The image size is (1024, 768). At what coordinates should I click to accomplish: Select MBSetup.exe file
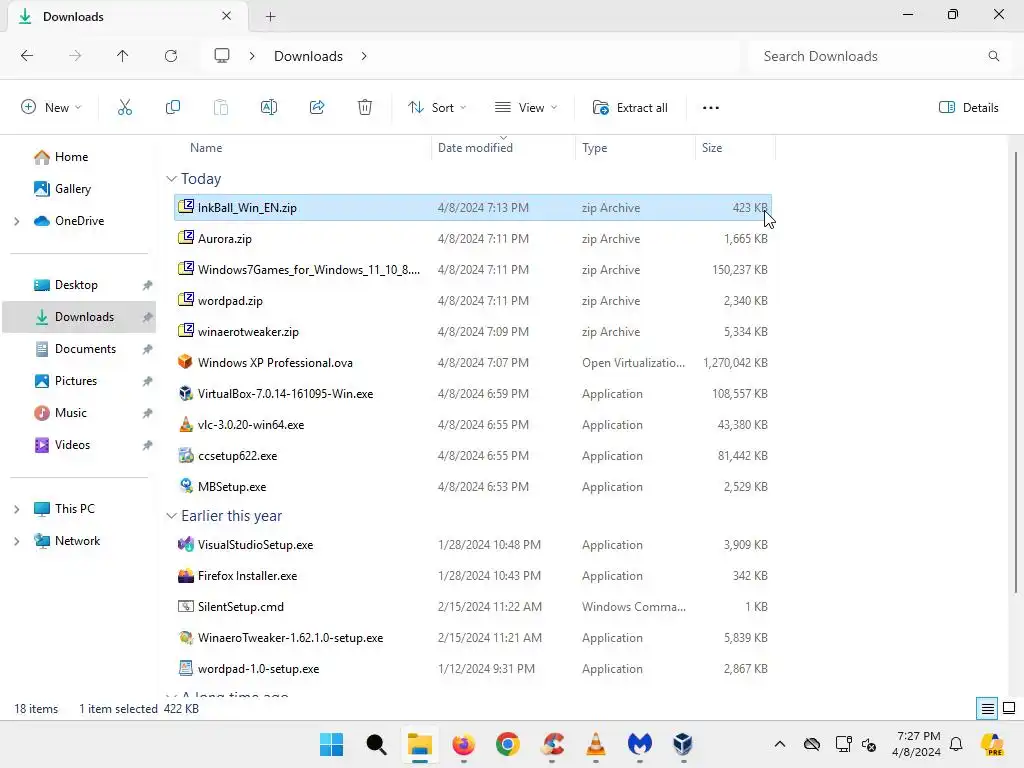pos(473,487)
